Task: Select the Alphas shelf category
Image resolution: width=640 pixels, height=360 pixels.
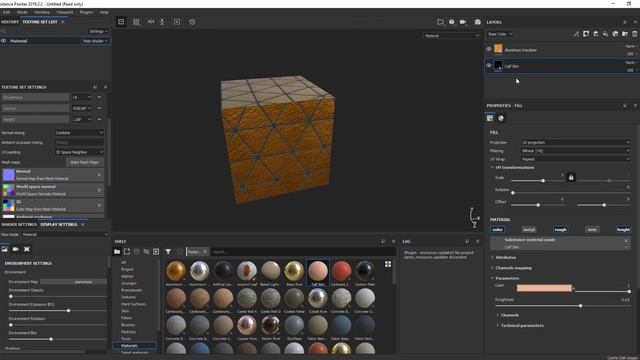Action: pyautogui.click(x=127, y=276)
